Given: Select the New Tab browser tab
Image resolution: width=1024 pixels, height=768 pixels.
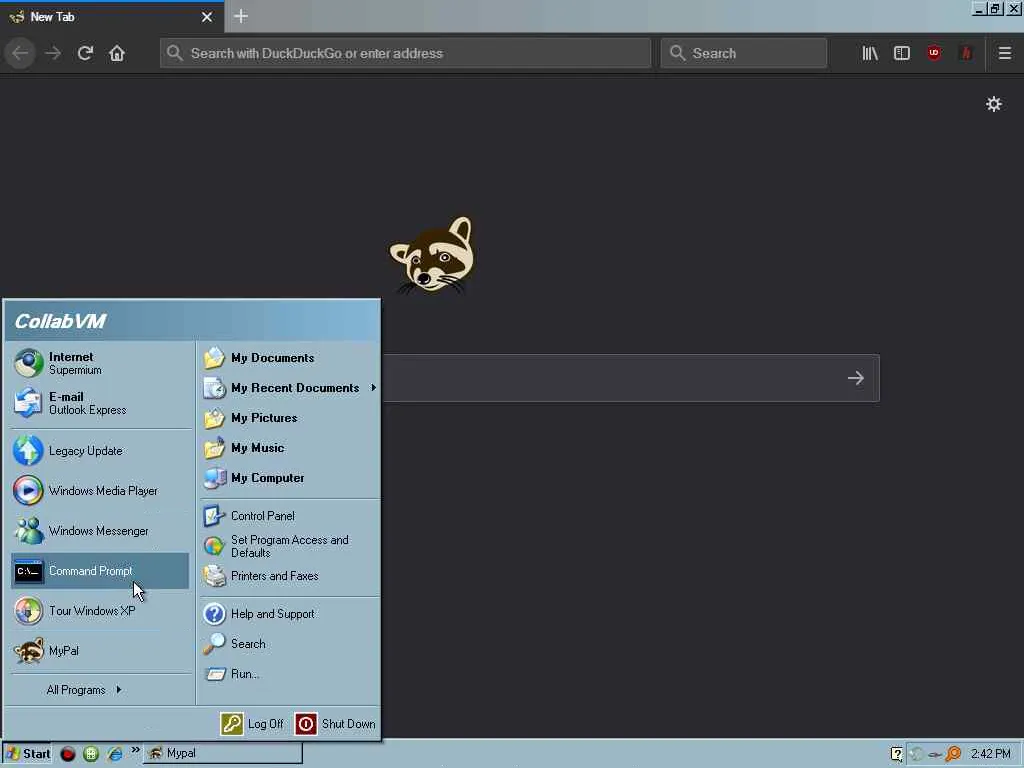Looking at the screenshot, I should pyautogui.click(x=112, y=17).
